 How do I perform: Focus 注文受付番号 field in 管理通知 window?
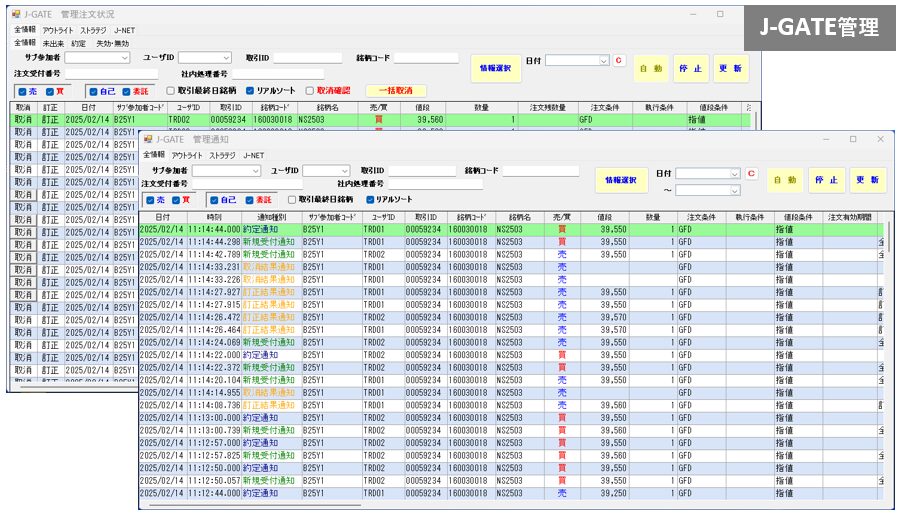[x=247, y=184]
